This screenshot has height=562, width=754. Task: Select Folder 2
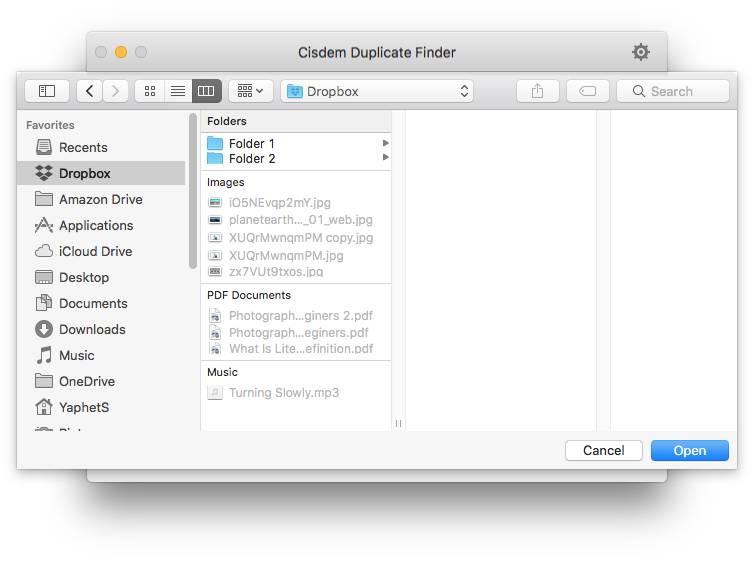tap(296, 158)
